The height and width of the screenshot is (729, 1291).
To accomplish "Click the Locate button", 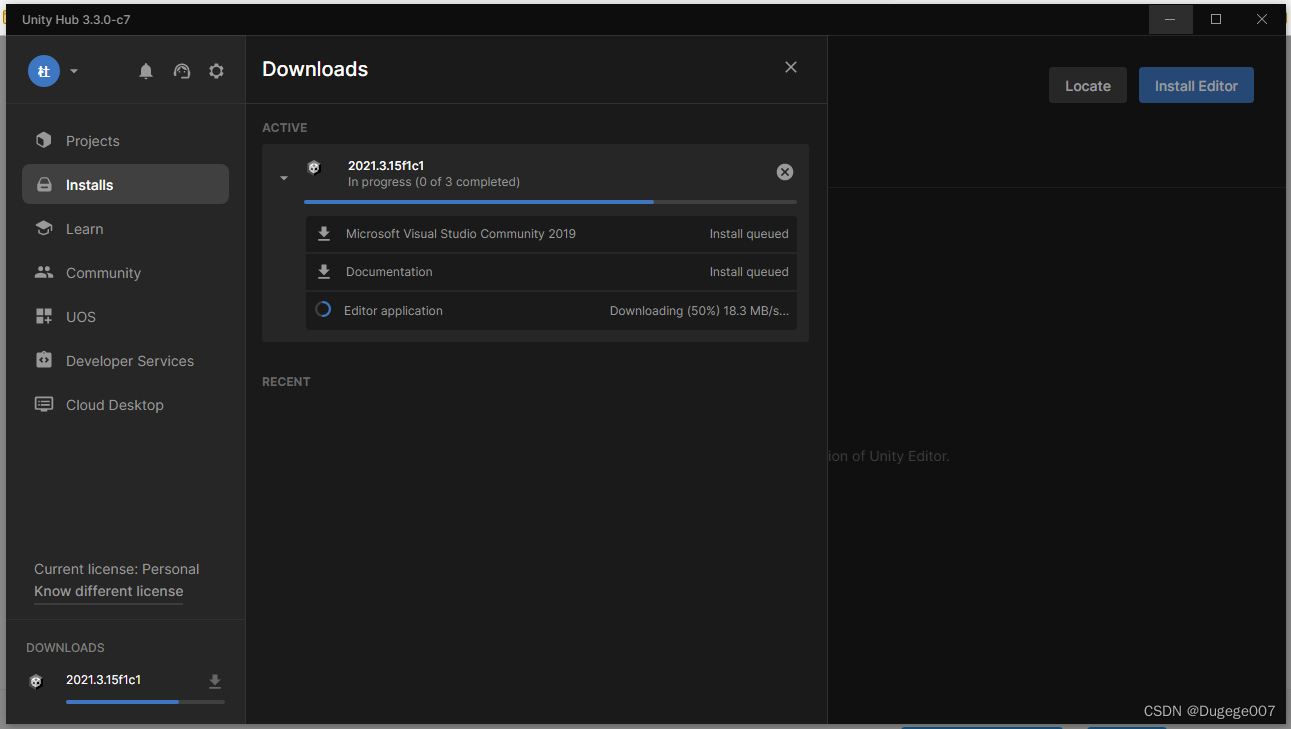I will (x=1088, y=86).
